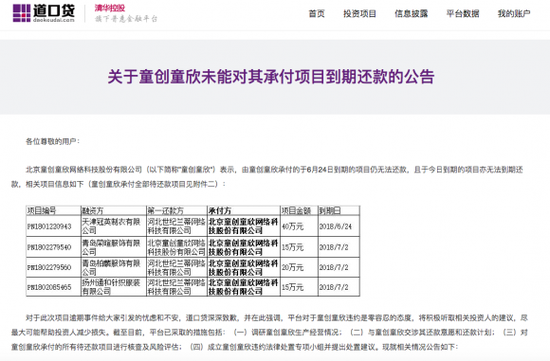Click the cell 扬州通和针织服装有限公司

pyautogui.click(x=111, y=287)
